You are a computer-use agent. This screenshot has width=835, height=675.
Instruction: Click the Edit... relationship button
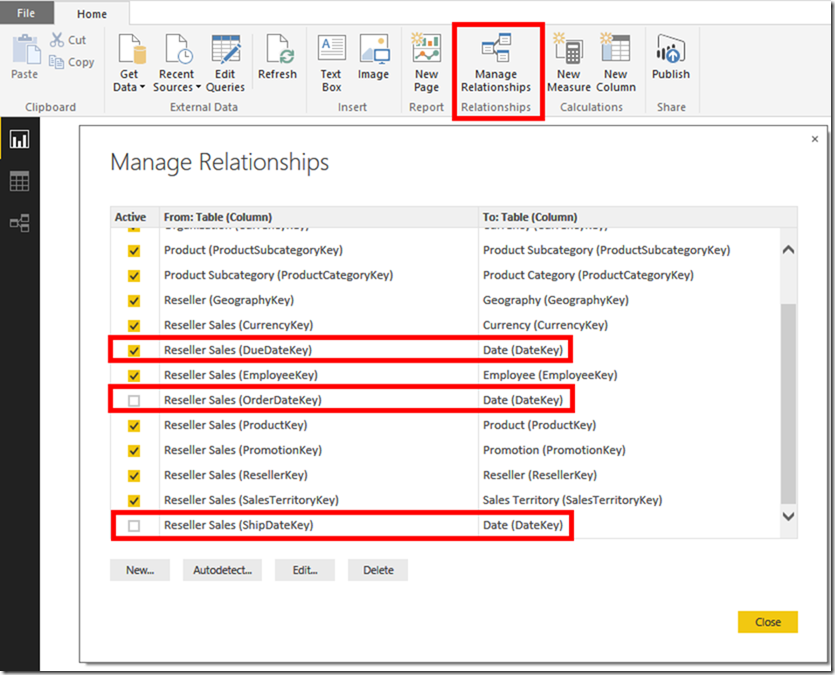[x=305, y=570]
